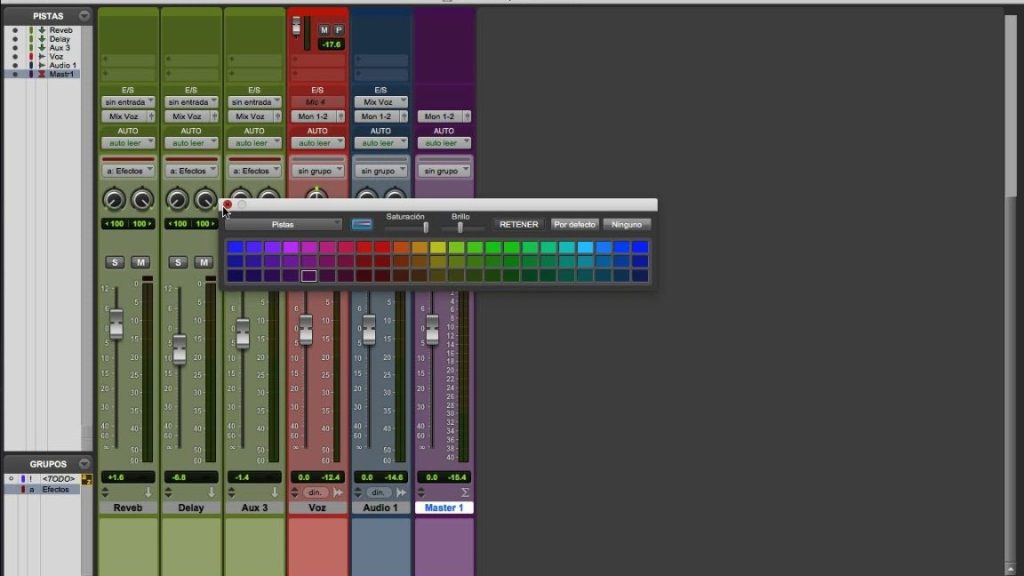This screenshot has width=1024, height=576.
Task: Click the Audio 1 din. voice selector
Action: point(378,492)
